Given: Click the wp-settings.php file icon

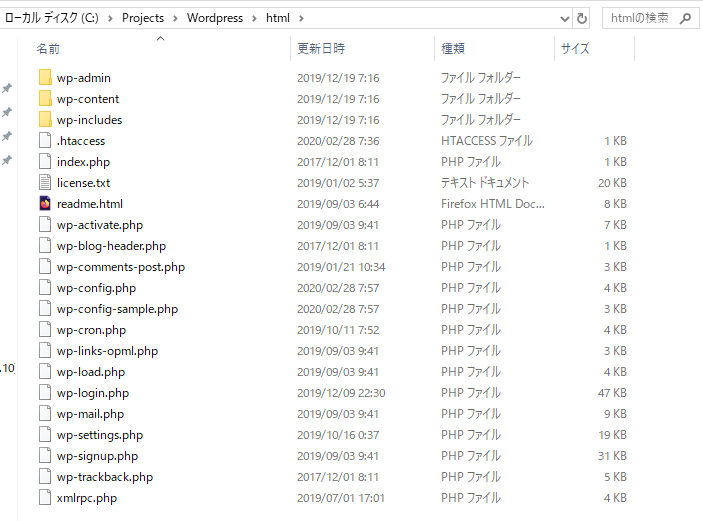Looking at the screenshot, I should 45,435.
